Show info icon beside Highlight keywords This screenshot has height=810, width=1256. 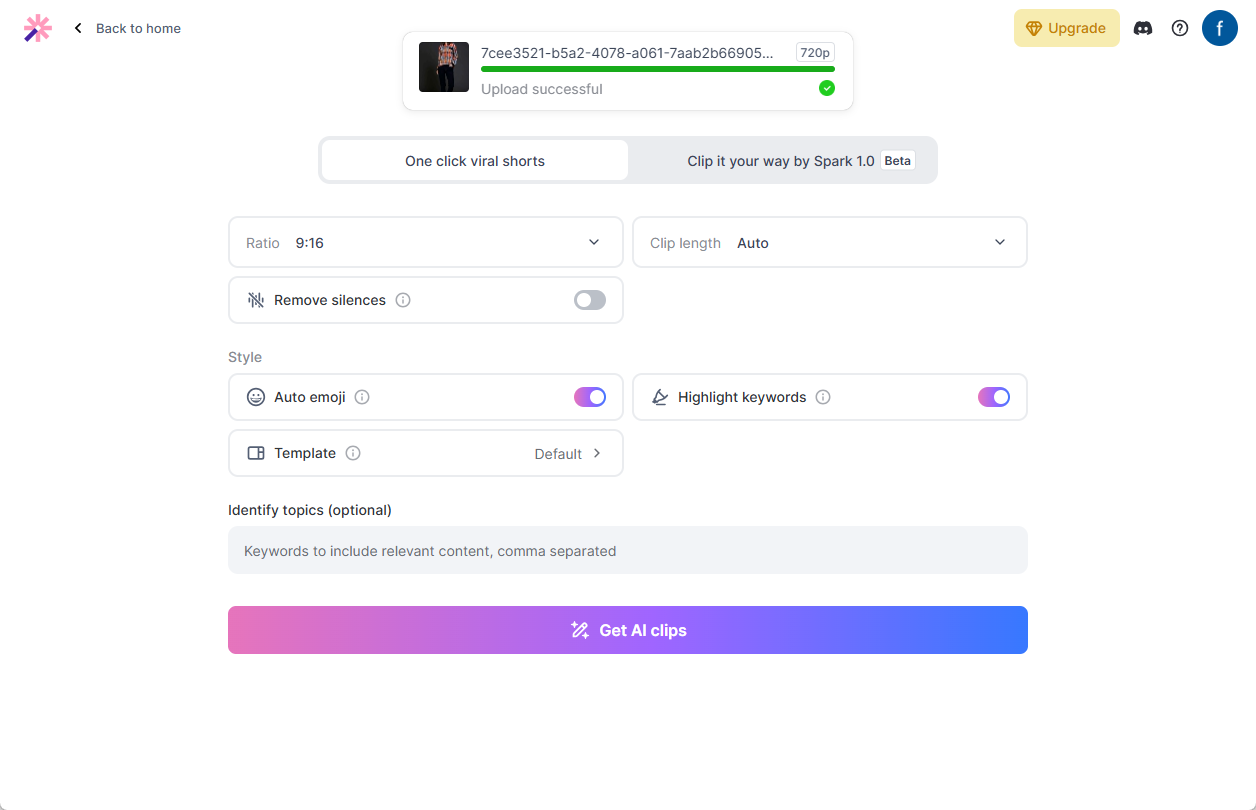823,397
